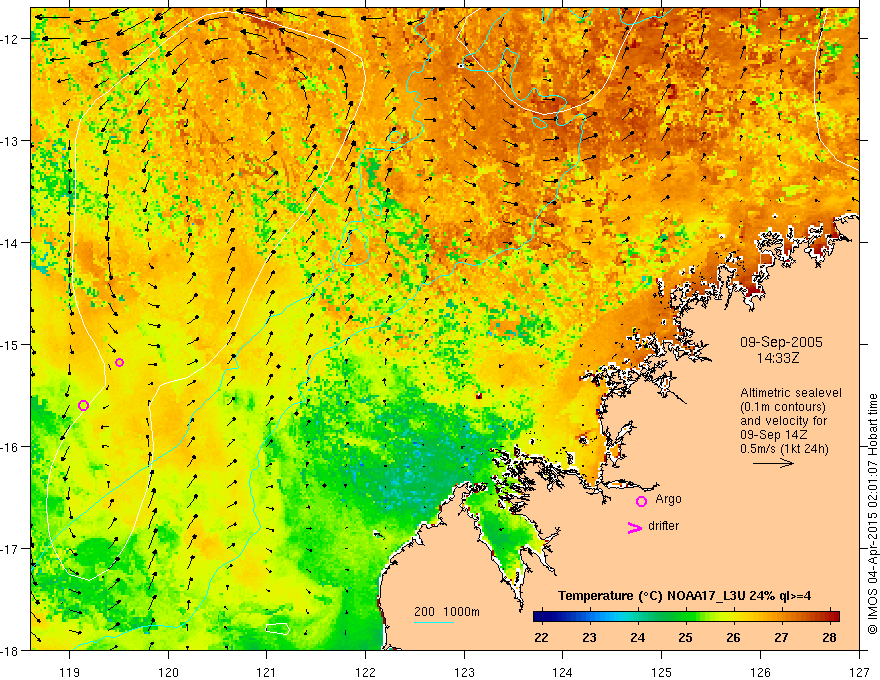
Task: Click the small white closed contour near 121E, 17.8S
Action: click(277, 628)
